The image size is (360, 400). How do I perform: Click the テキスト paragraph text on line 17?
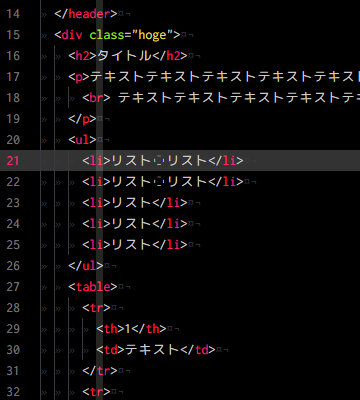[225, 77]
